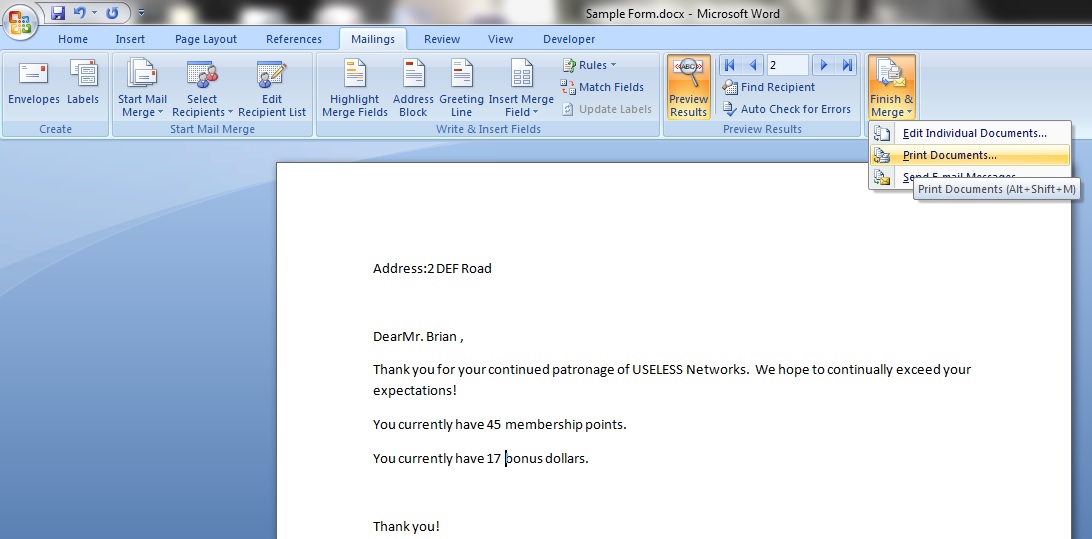
Task: Click the Office button orb
Action: coord(20,20)
